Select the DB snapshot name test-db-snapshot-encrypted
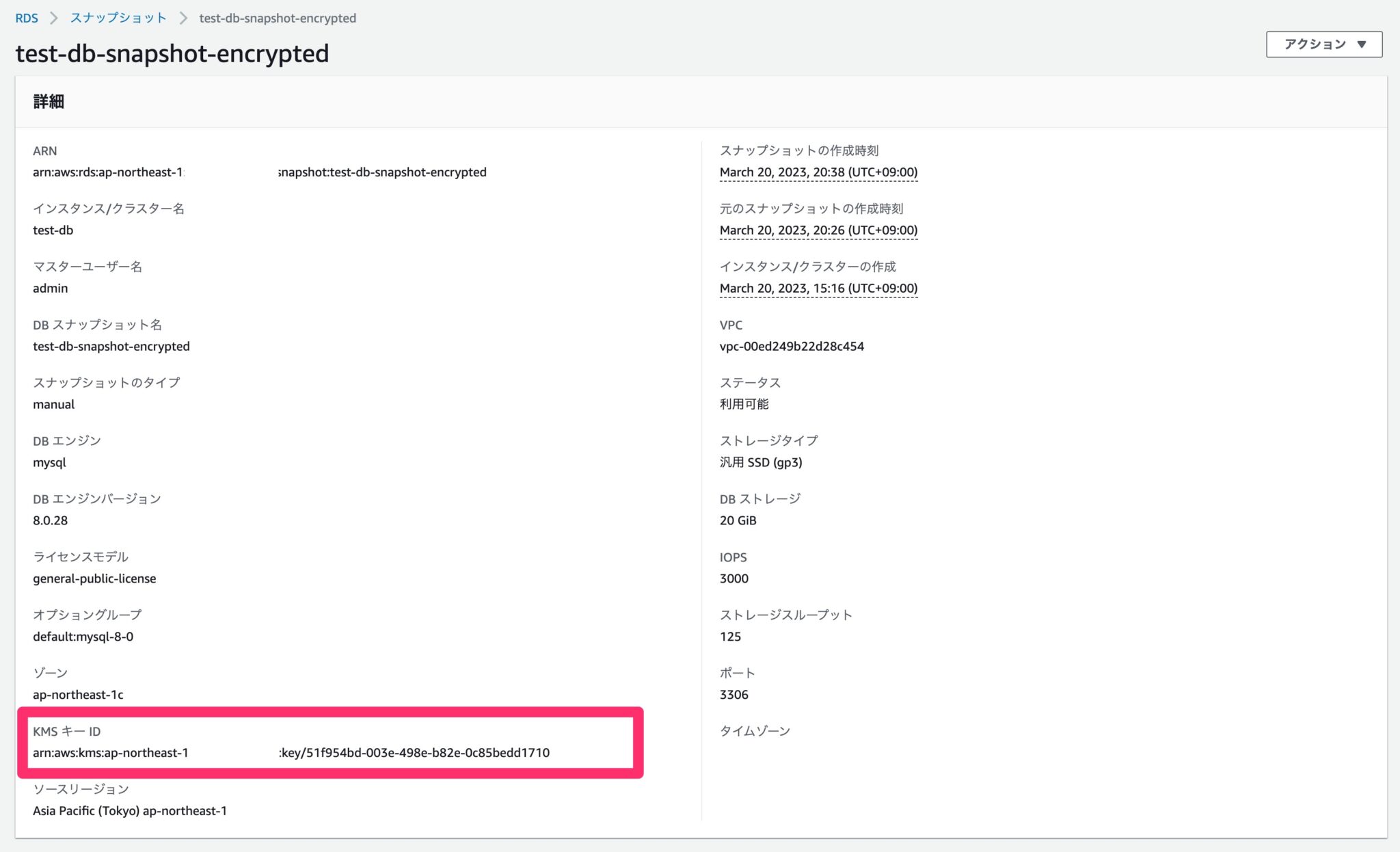The image size is (1400, 852). tap(111, 346)
